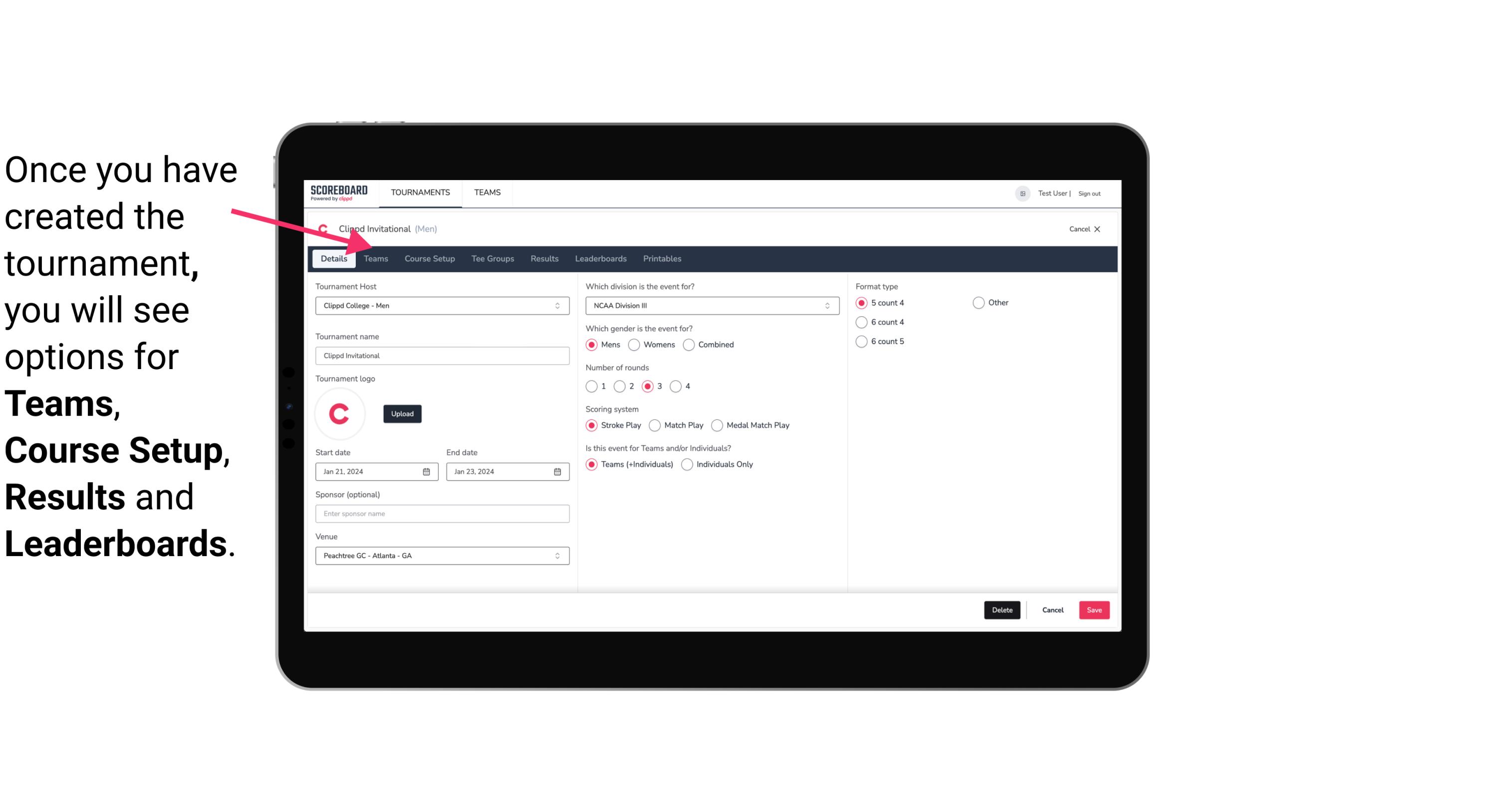Click the Sponsor optional input field
Screen dimensions: 1510x812
coord(442,513)
